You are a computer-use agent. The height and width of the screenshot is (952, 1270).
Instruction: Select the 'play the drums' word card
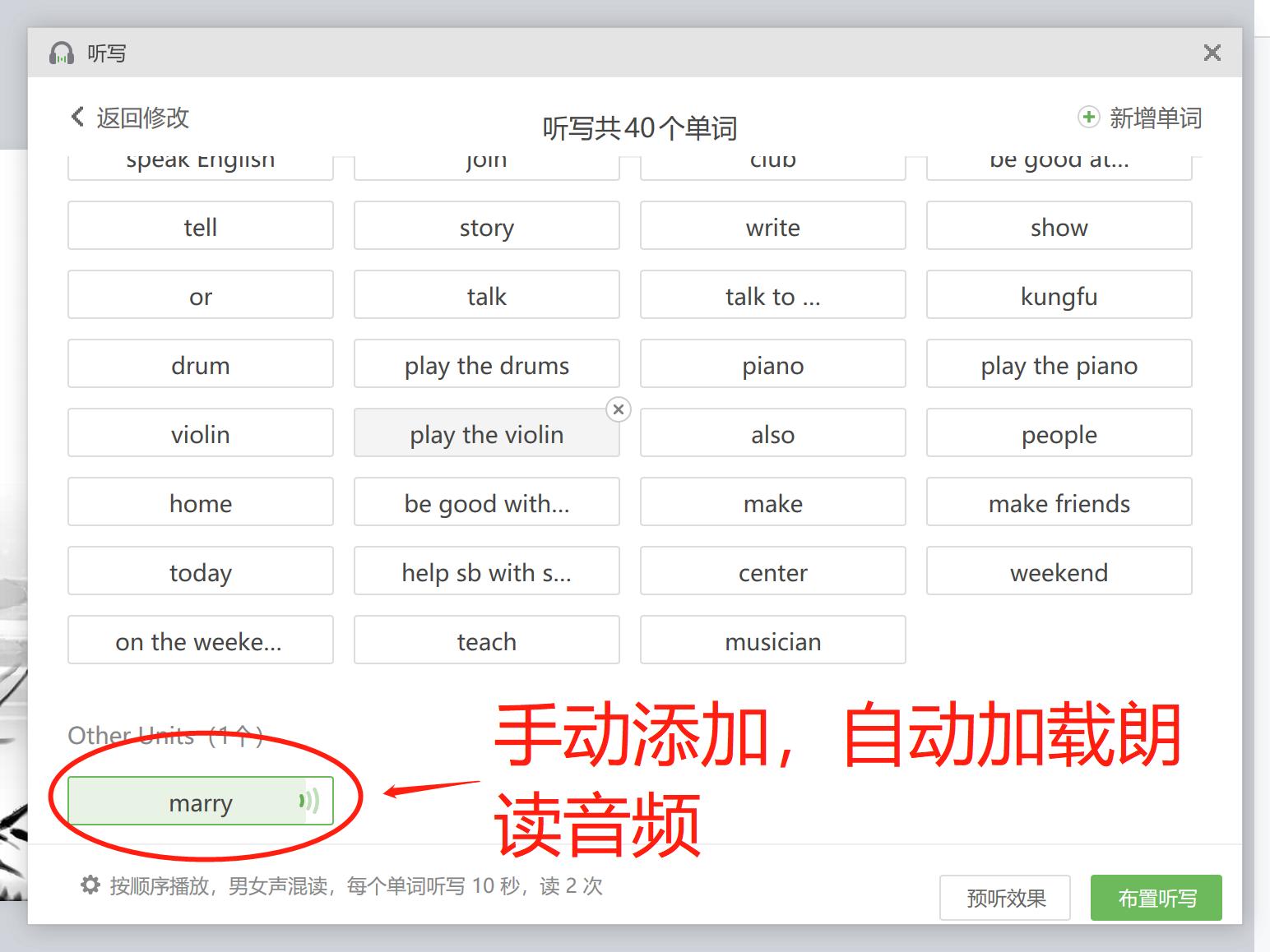pyautogui.click(x=487, y=363)
